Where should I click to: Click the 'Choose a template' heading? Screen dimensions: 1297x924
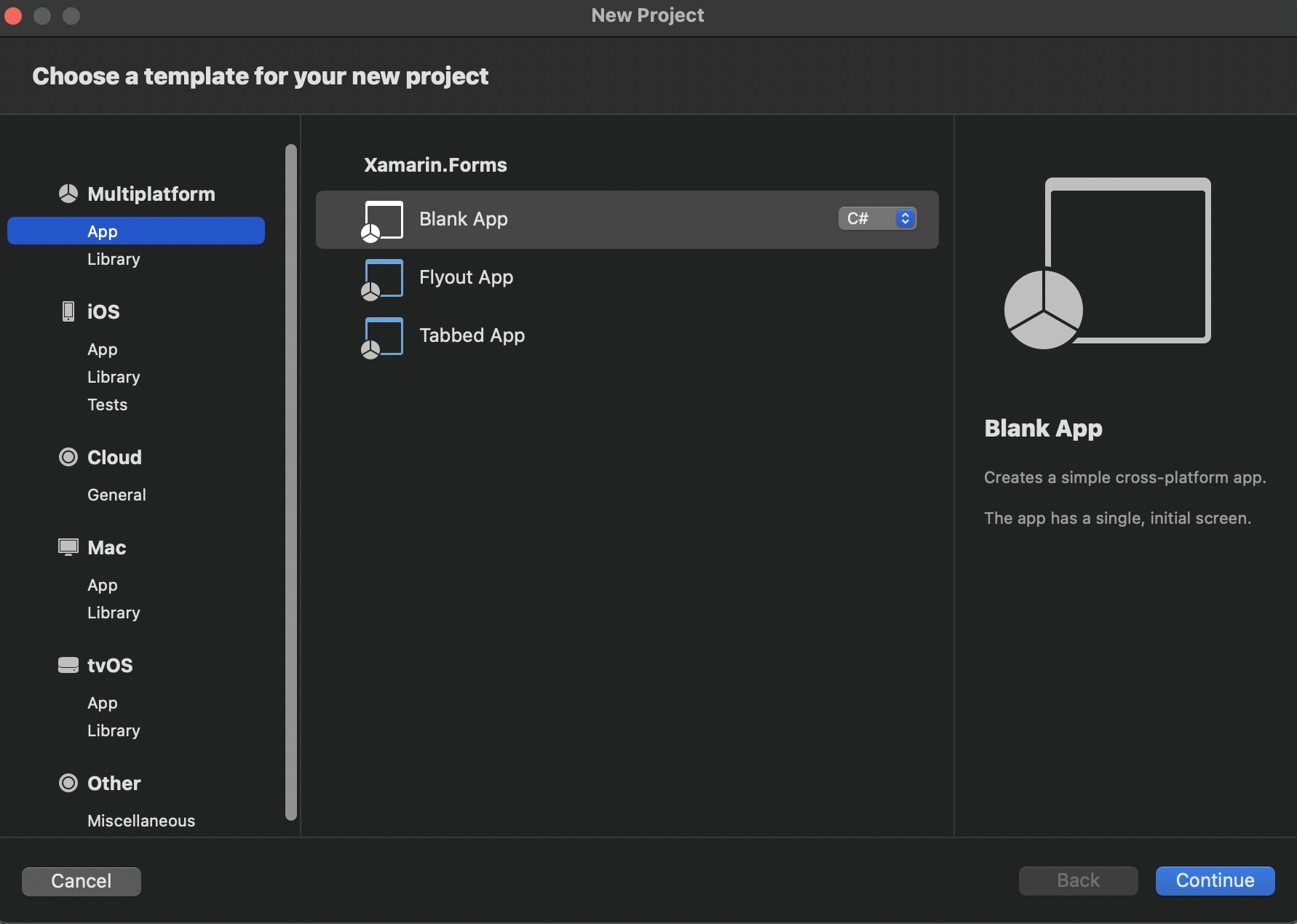pyautogui.click(x=260, y=76)
